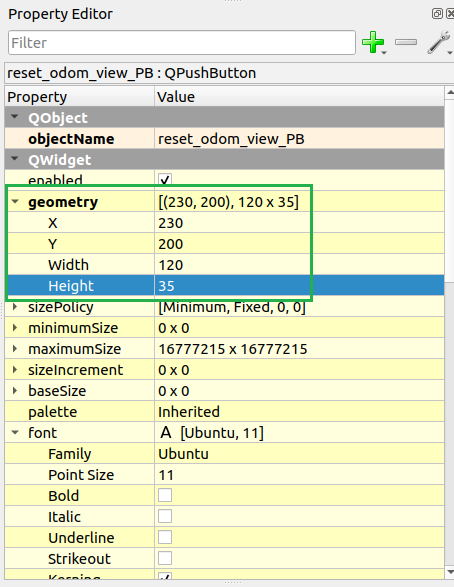The height and width of the screenshot is (587, 454).
Task: Open the wrench configure property editor icon
Action: pos(439,42)
